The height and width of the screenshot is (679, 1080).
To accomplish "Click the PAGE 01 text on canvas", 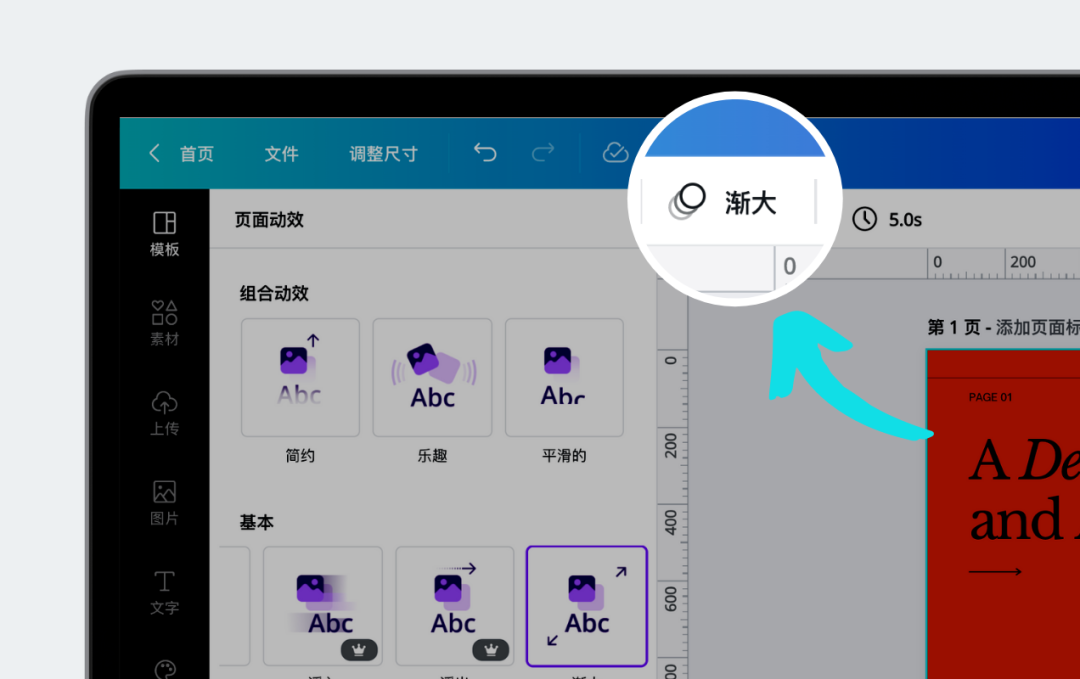I will pos(990,397).
